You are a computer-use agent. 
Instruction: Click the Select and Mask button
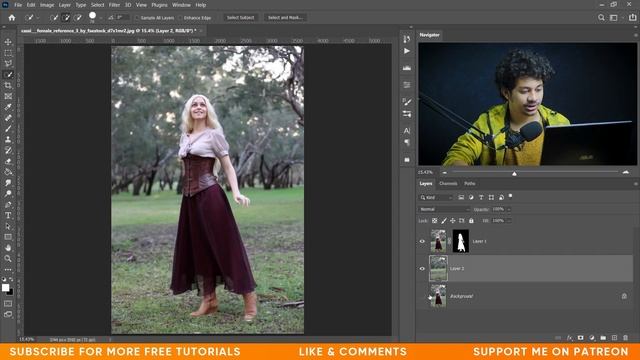pos(285,18)
